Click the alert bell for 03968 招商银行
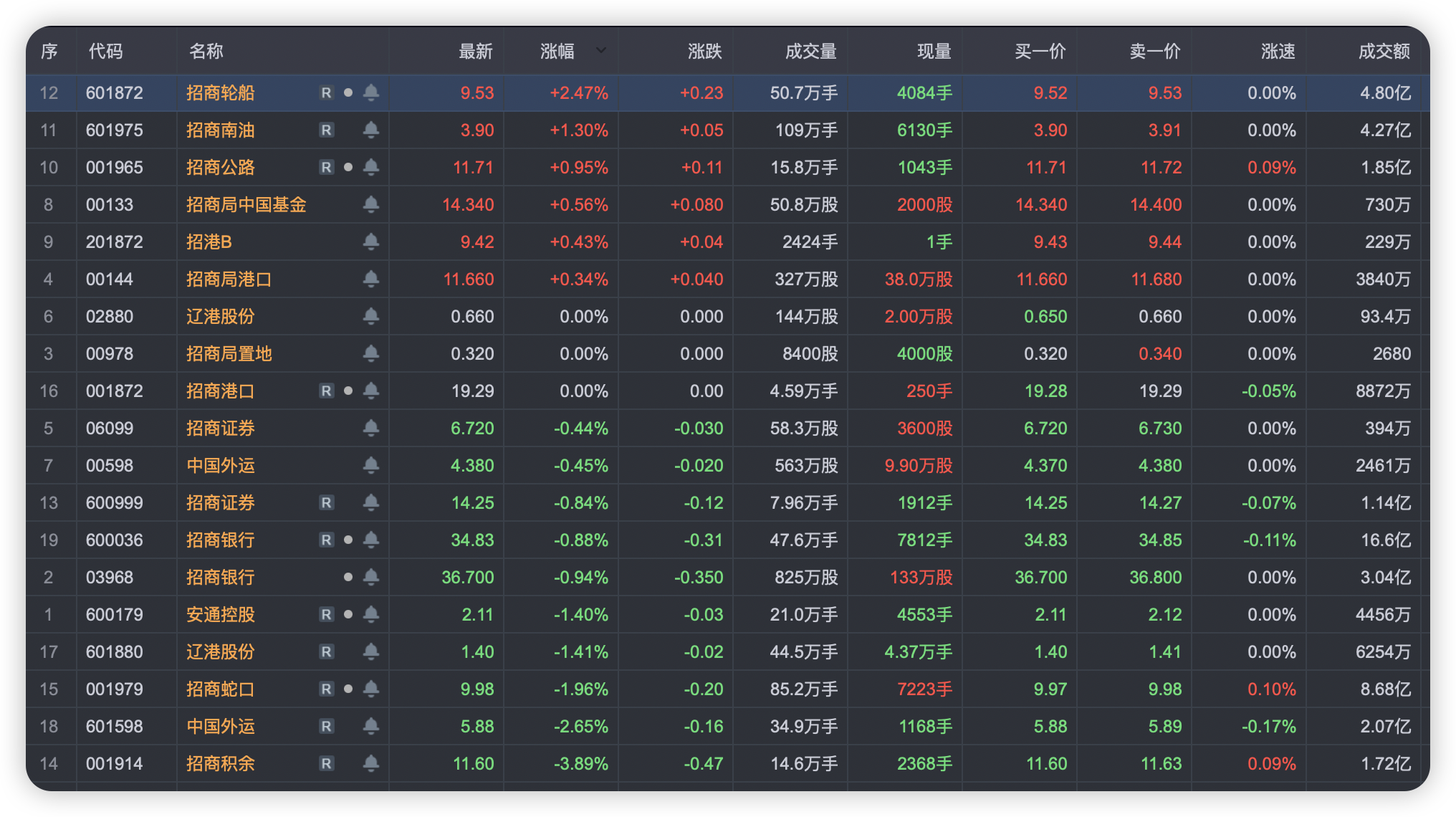The height and width of the screenshot is (817, 1456). tap(371, 577)
